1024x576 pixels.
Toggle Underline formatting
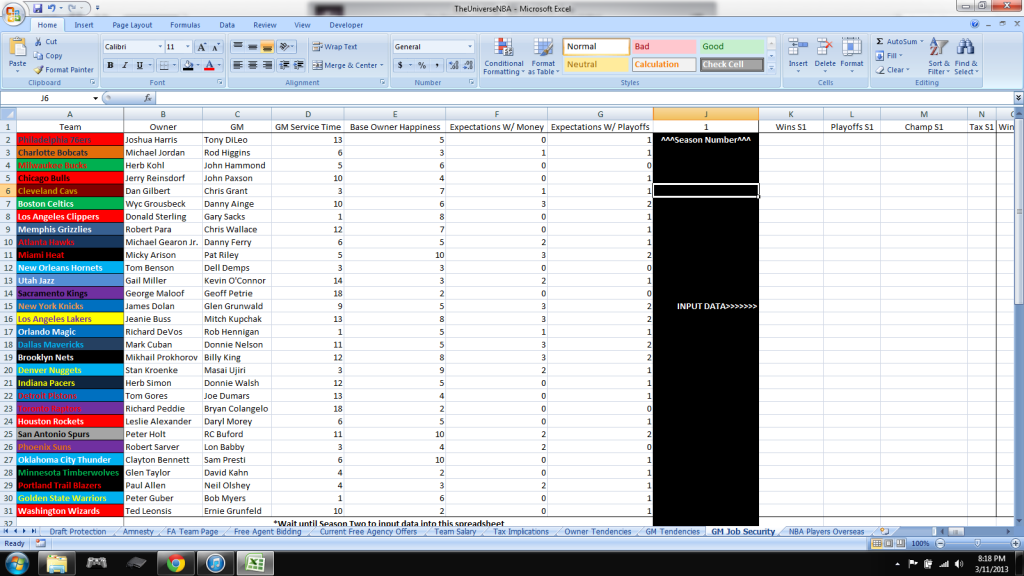tap(139, 65)
